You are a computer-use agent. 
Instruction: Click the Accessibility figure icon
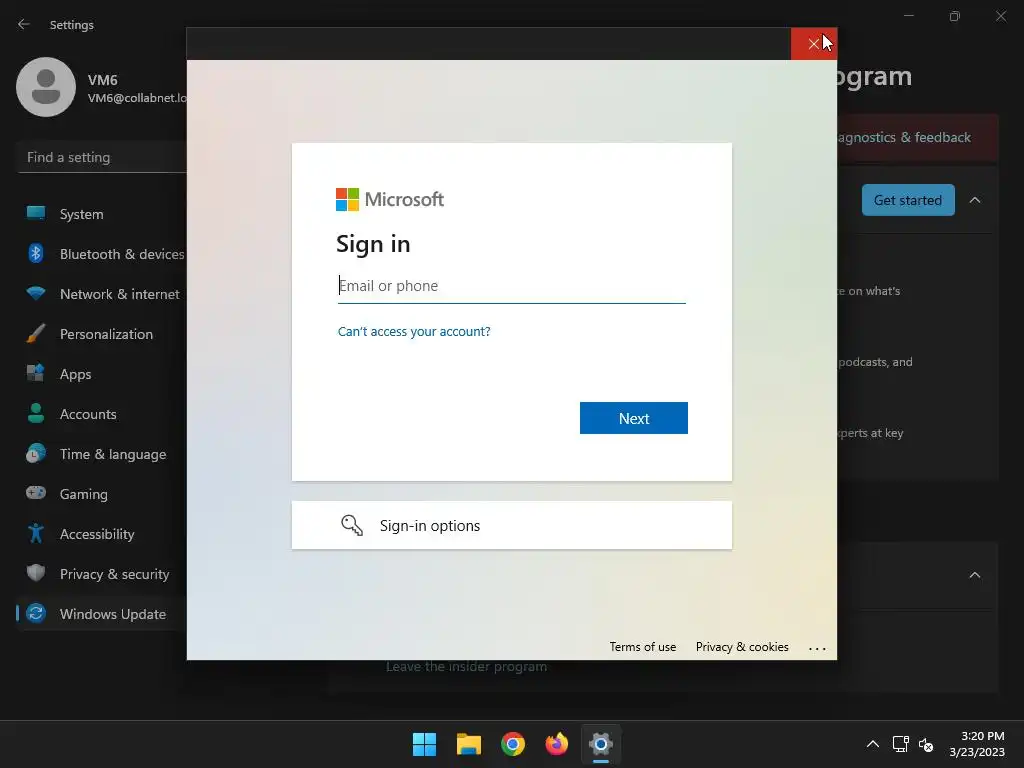click(36, 533)
